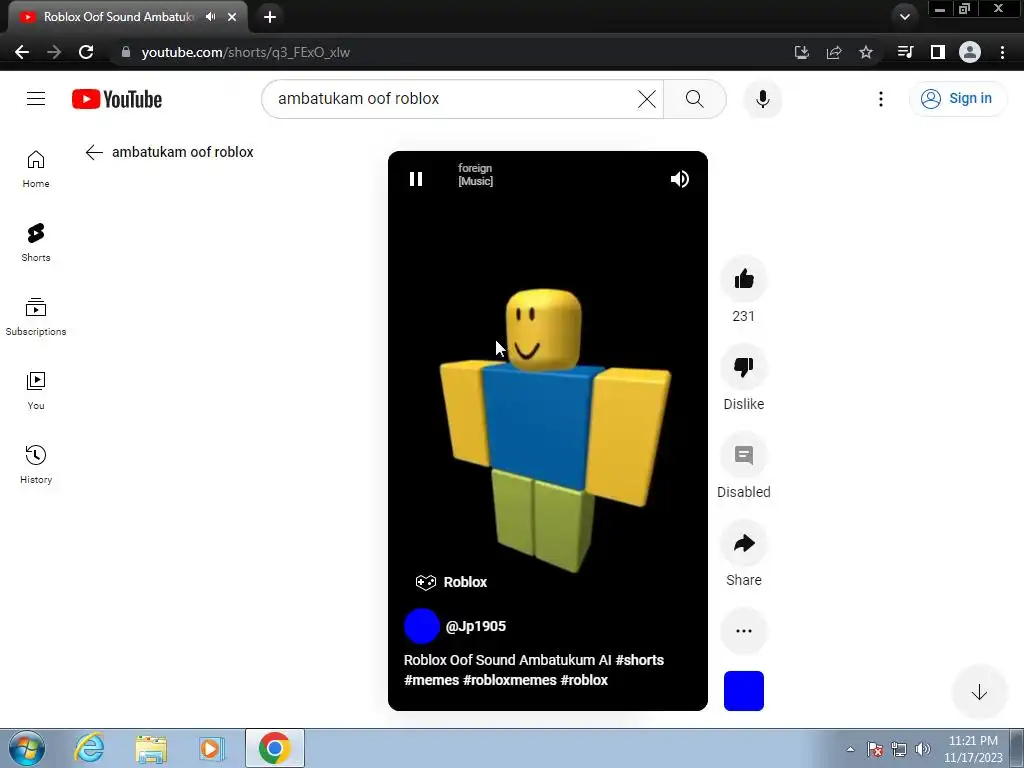
Task: Open the Roblox game link on video
Action: coord(451,582)
